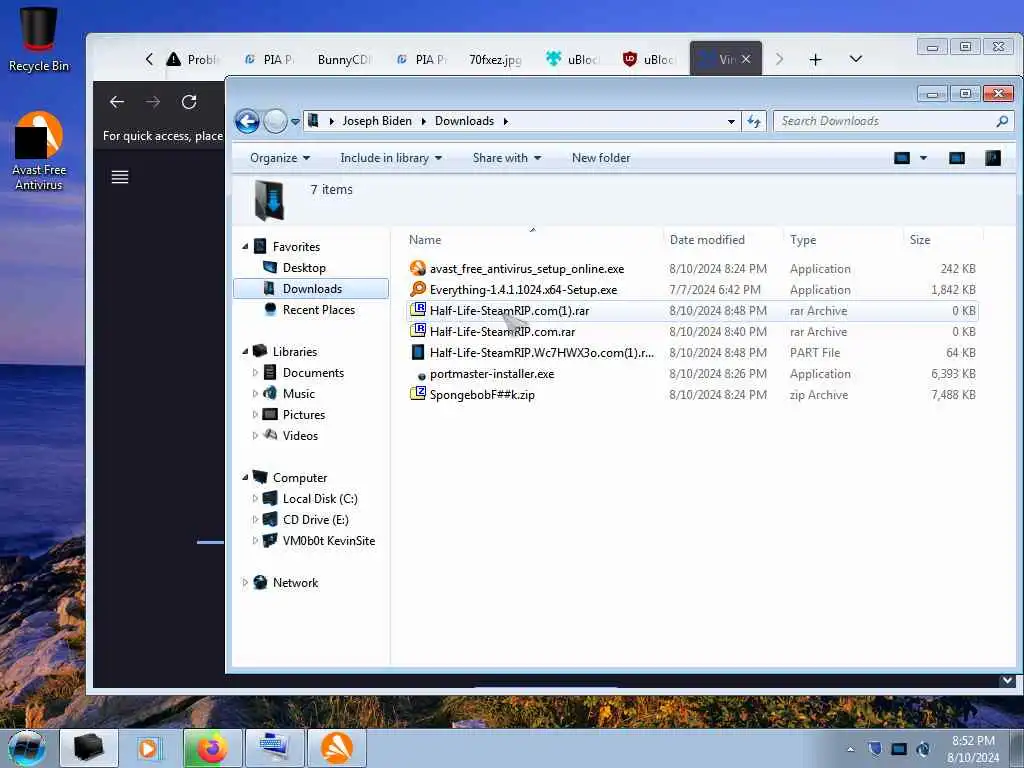
Task: Expand the Local Disk (C:) node
Action: pos(255,499)
